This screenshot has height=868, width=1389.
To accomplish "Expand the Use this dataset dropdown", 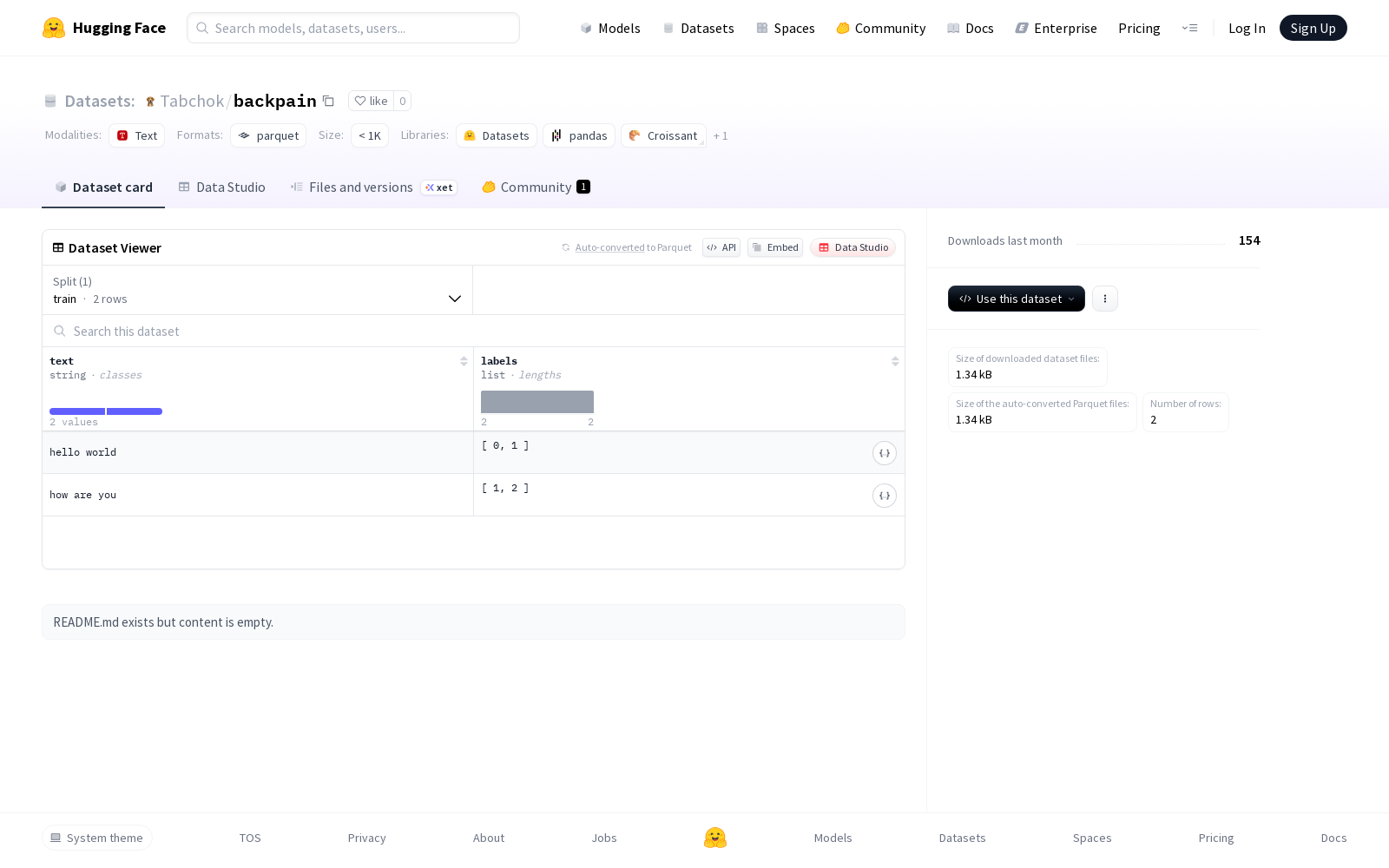I will [x=1016, y=299].
